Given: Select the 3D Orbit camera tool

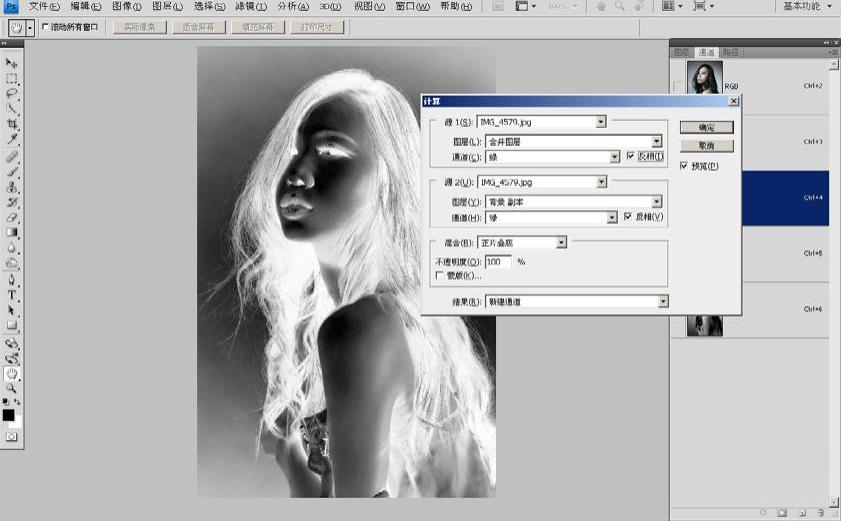Looking at the screenshot, I should click(x=11, y=358).
